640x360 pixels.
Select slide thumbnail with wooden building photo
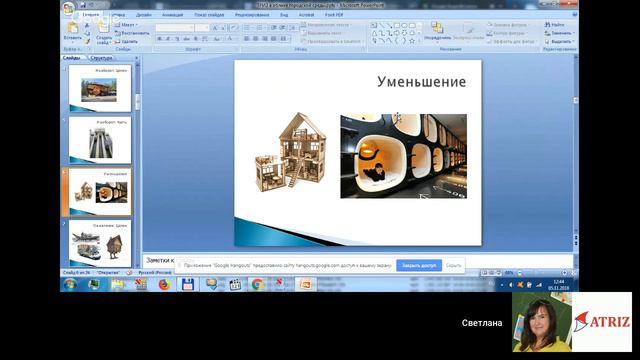point(100,89)
